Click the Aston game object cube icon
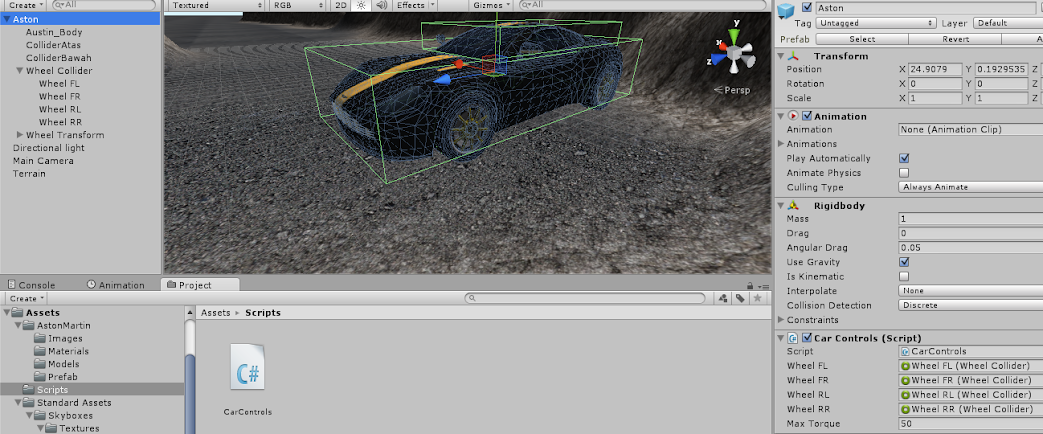Viewport: 1043px width, 434px height. pos(787,10)
